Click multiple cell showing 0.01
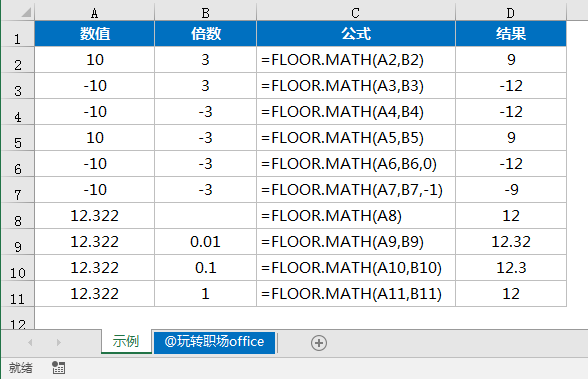 click(x=205, y=241)
